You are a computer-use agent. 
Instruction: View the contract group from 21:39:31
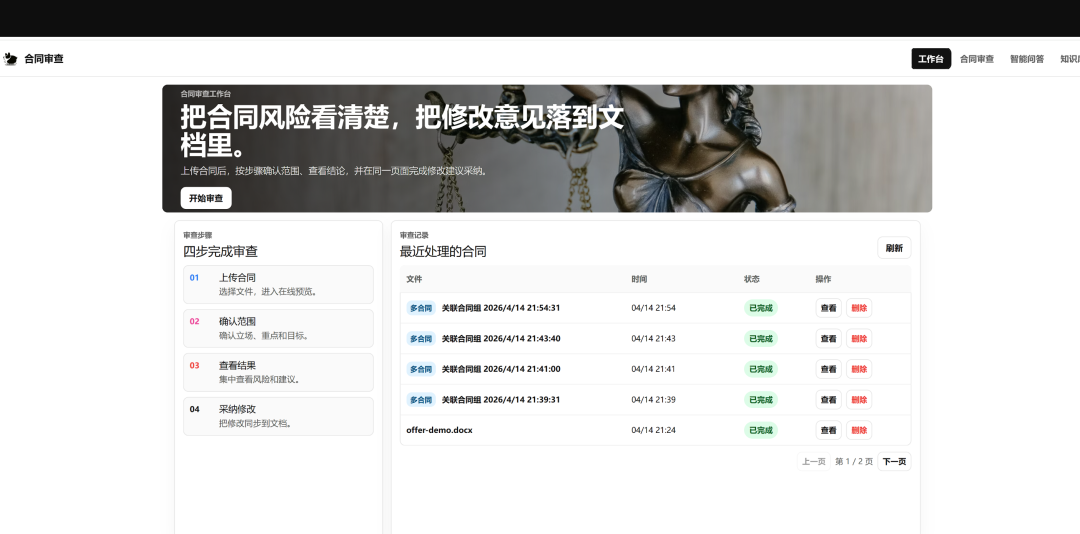pos(829,400)
